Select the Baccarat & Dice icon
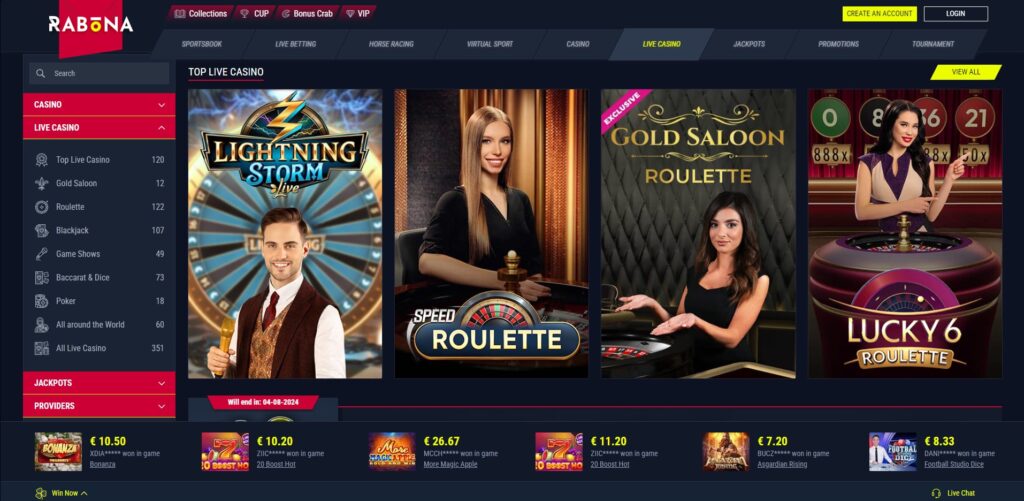 point(41,278)
